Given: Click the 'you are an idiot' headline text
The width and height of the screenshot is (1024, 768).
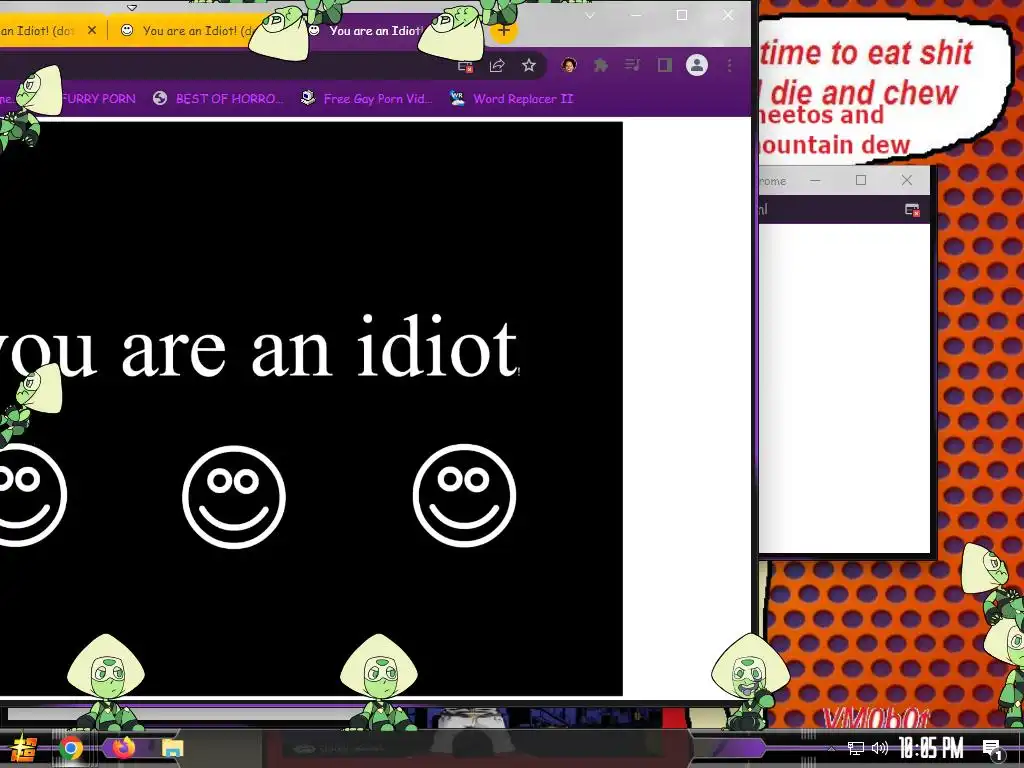Looking at the screenshot, I should 258,347.
